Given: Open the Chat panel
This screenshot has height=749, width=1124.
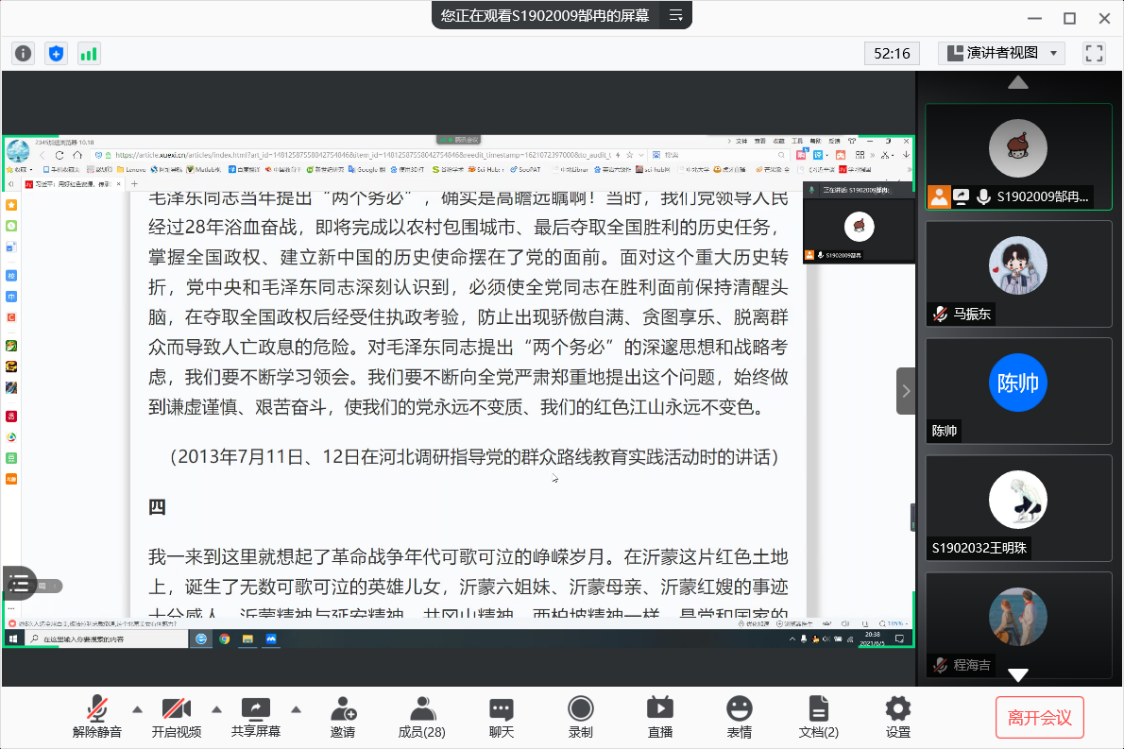Looking at the screenshot, I should (x=501, y=717).
